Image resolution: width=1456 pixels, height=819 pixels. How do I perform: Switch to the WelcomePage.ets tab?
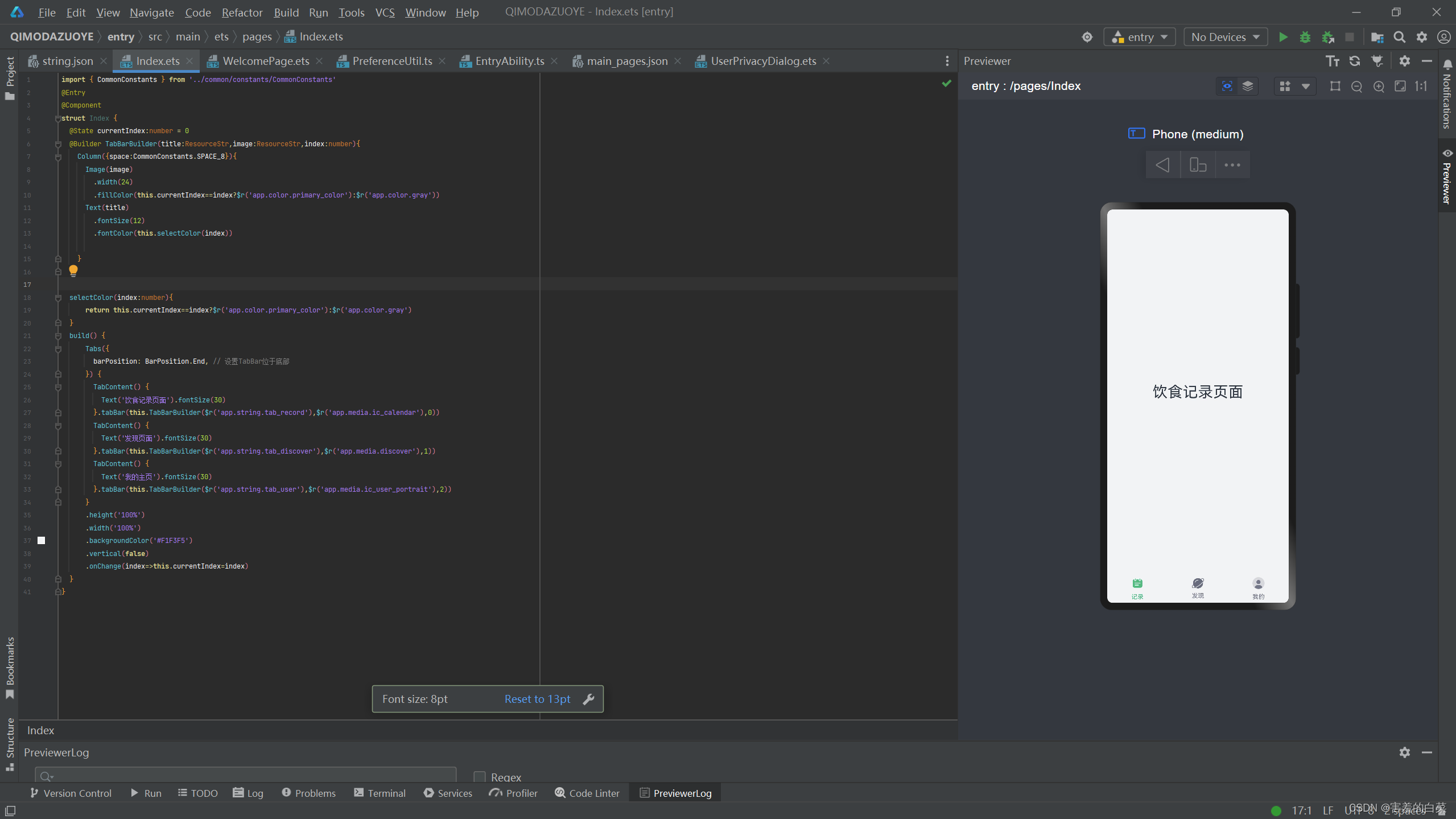click(x=265, y=61)
